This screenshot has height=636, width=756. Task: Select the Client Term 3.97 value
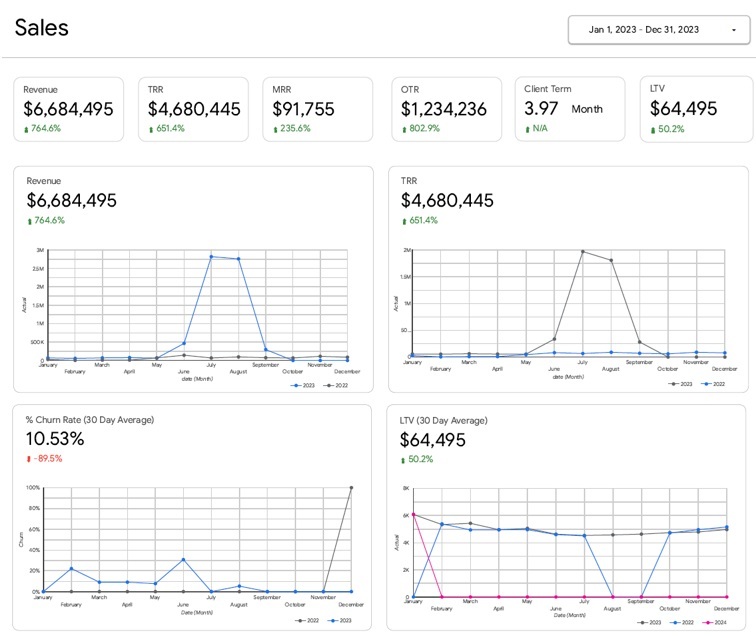541,108
